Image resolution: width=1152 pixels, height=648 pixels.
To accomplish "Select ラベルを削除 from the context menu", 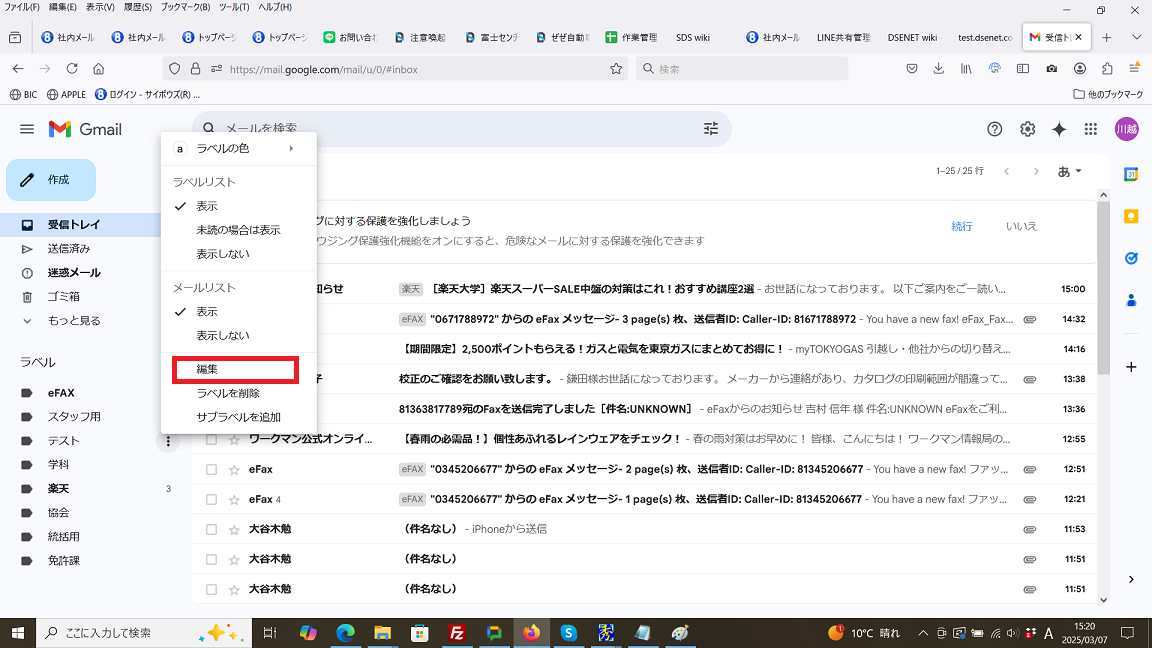I will pos(228,393).
